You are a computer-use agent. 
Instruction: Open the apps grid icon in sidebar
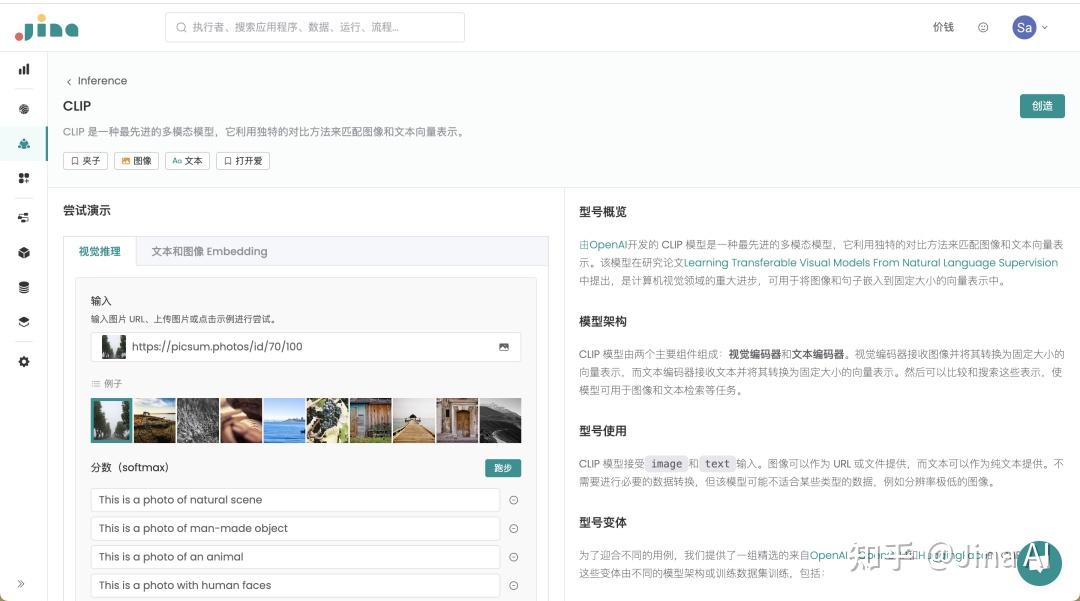pos(24,178)
